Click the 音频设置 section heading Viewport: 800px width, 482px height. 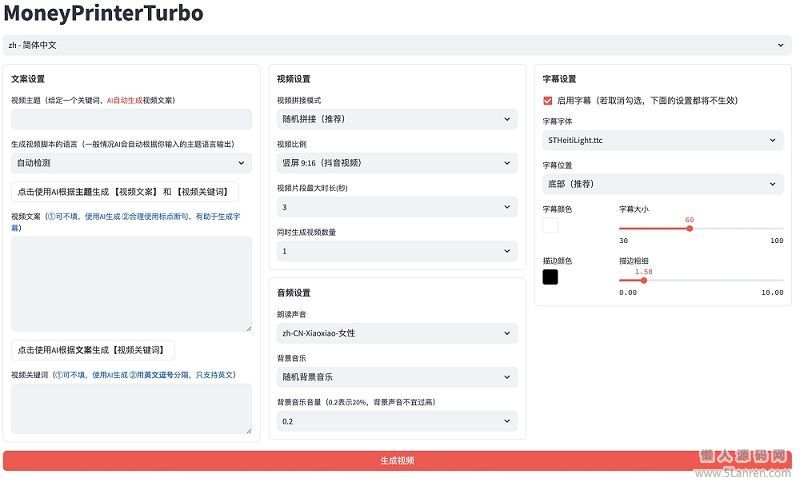[x=294, y=293]
